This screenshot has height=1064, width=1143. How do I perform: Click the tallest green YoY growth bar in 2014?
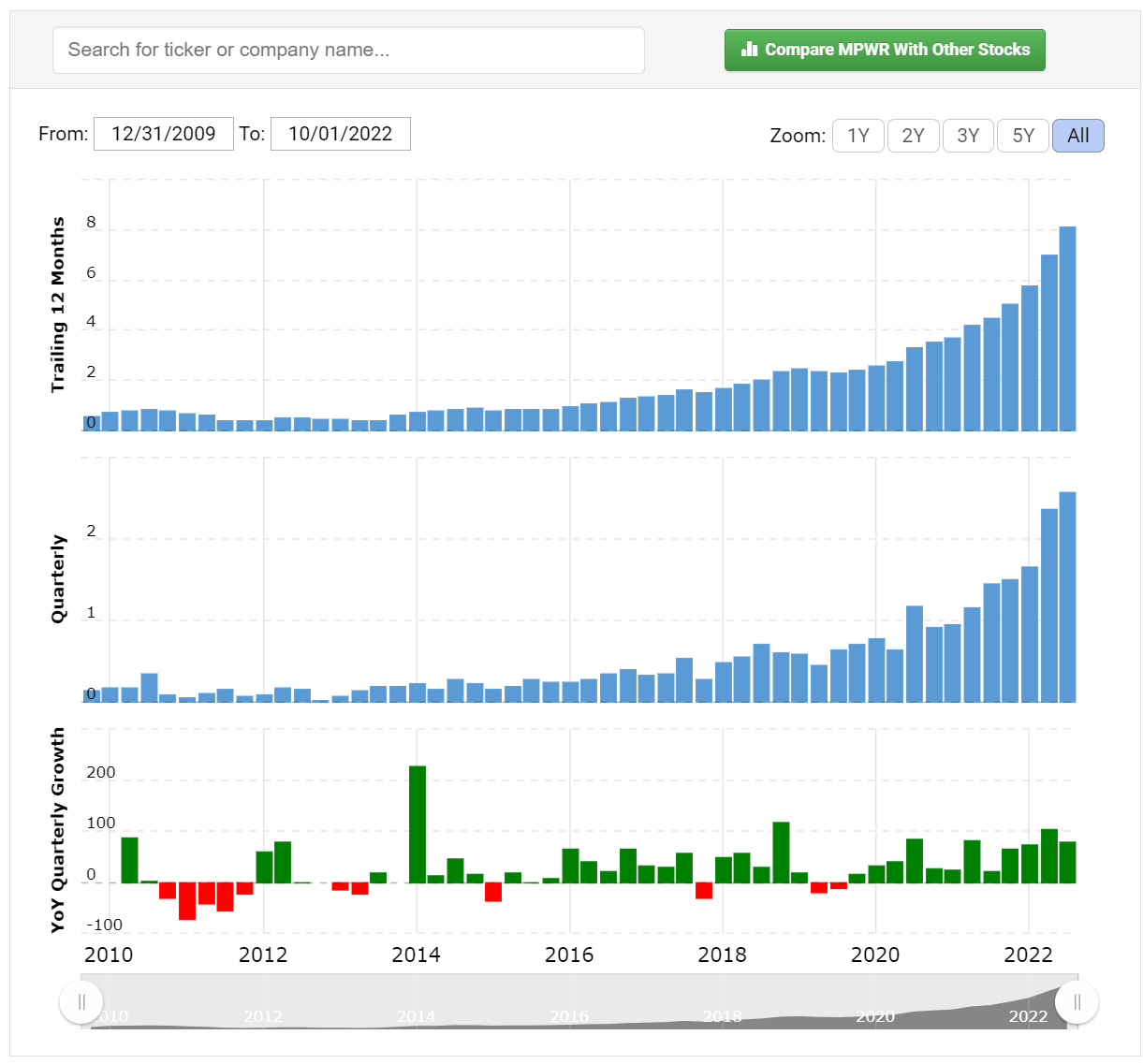[418, 824]
